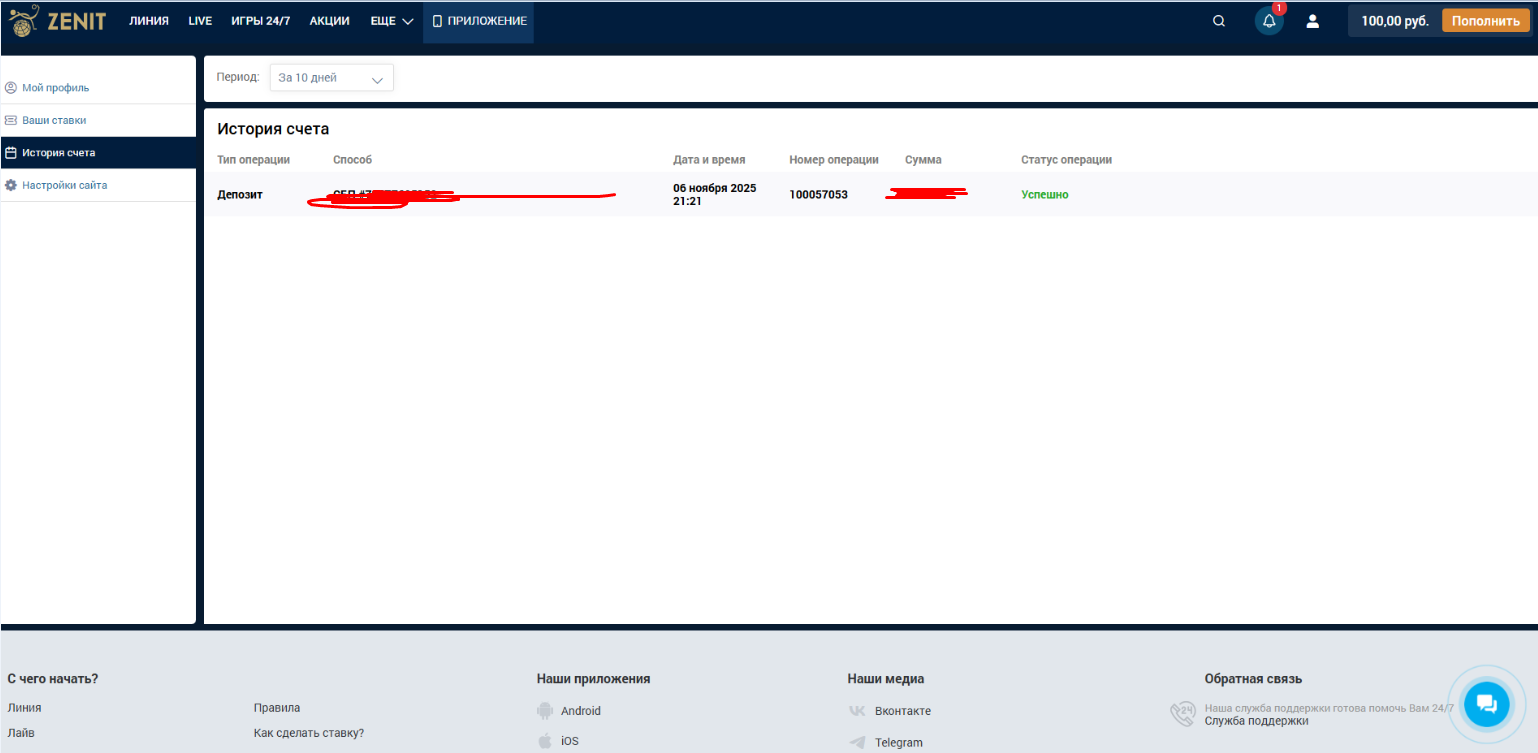Open notifications bell icon
The width and height of the screenshot is (1538, 753).
click(1269, 21)
